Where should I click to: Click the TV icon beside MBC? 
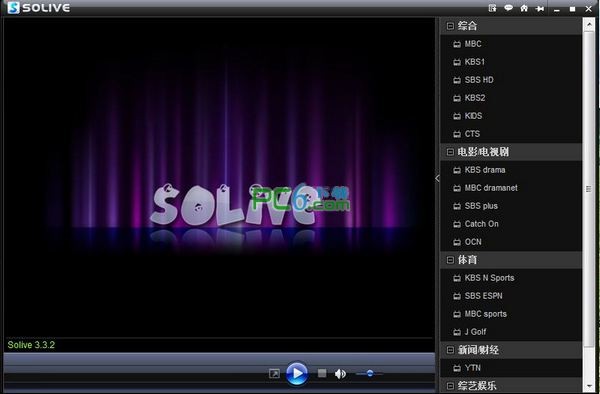pos(457,44)
